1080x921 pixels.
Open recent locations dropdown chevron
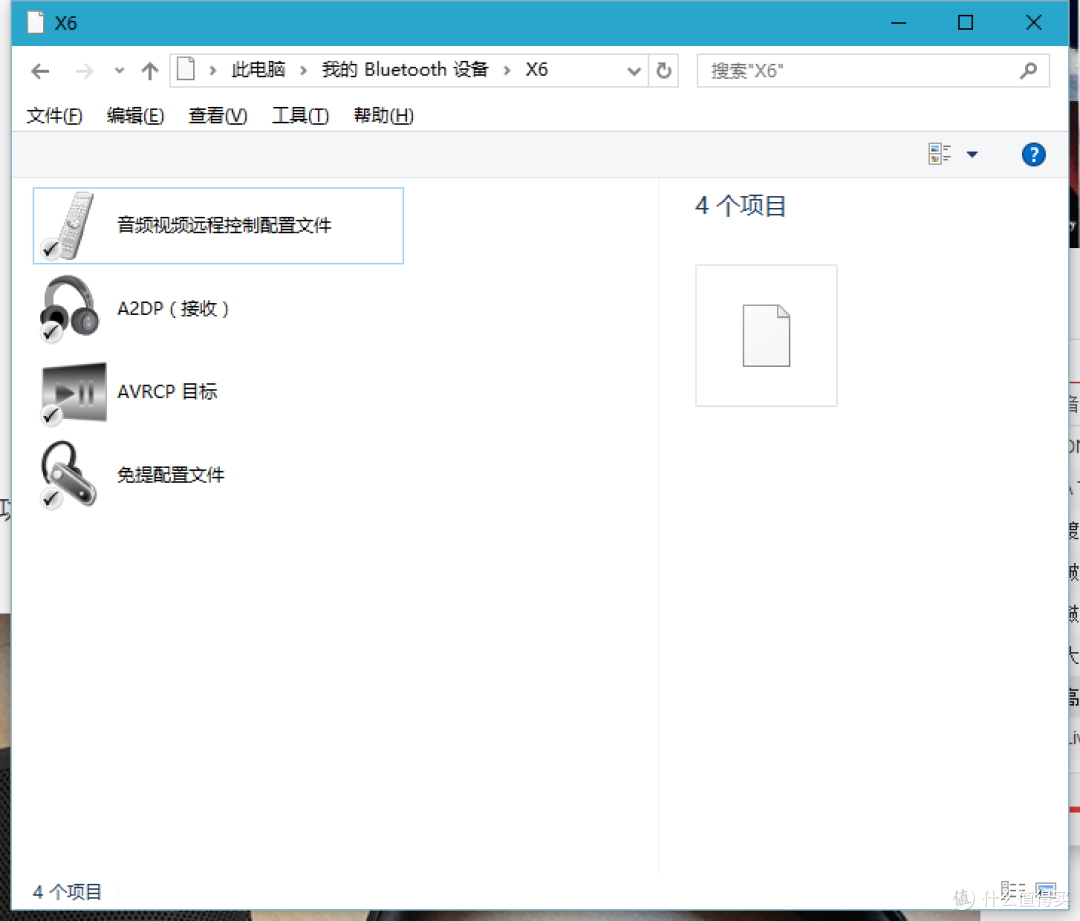click(119, 70)
